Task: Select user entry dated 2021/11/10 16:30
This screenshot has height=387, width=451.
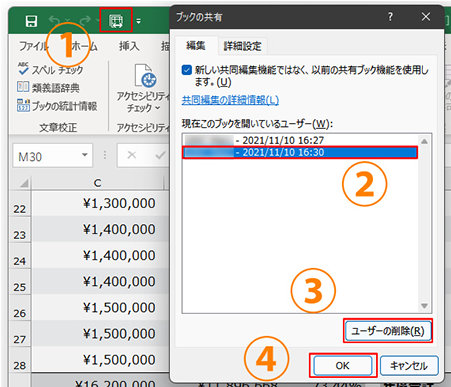Action: pos(300,152)
